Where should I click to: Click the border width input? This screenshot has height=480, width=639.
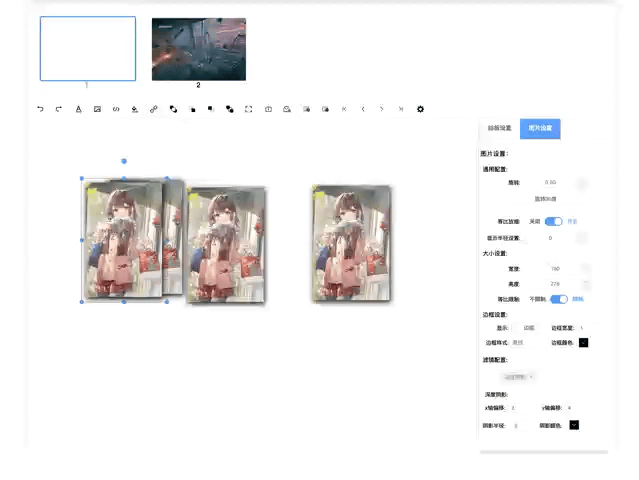(592, 328)
